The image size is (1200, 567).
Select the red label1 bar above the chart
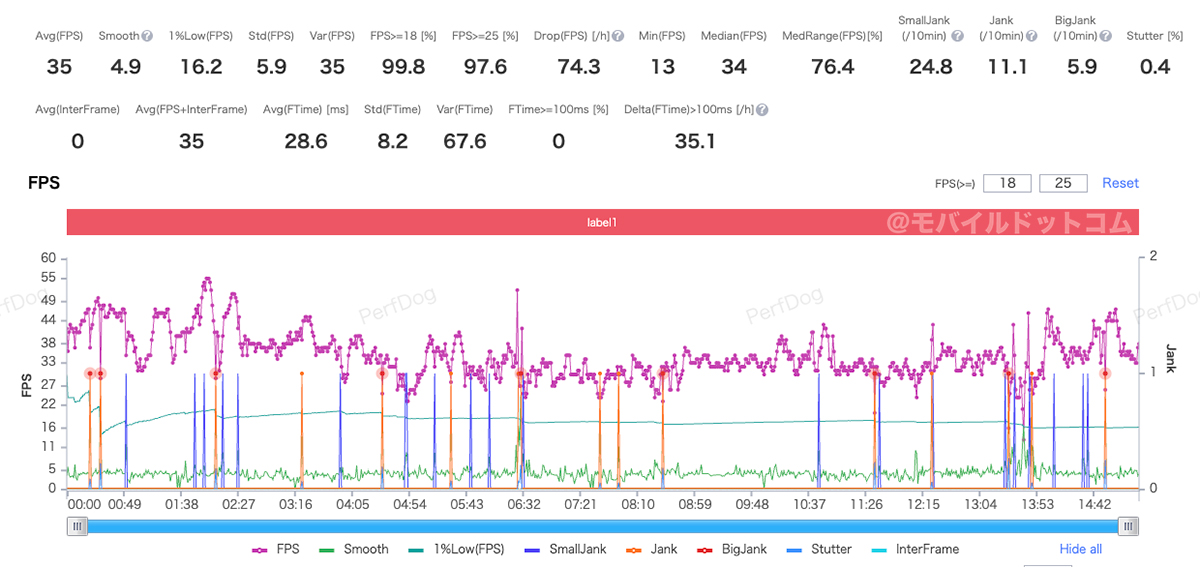pyautogui.click(x=602, y=222)
